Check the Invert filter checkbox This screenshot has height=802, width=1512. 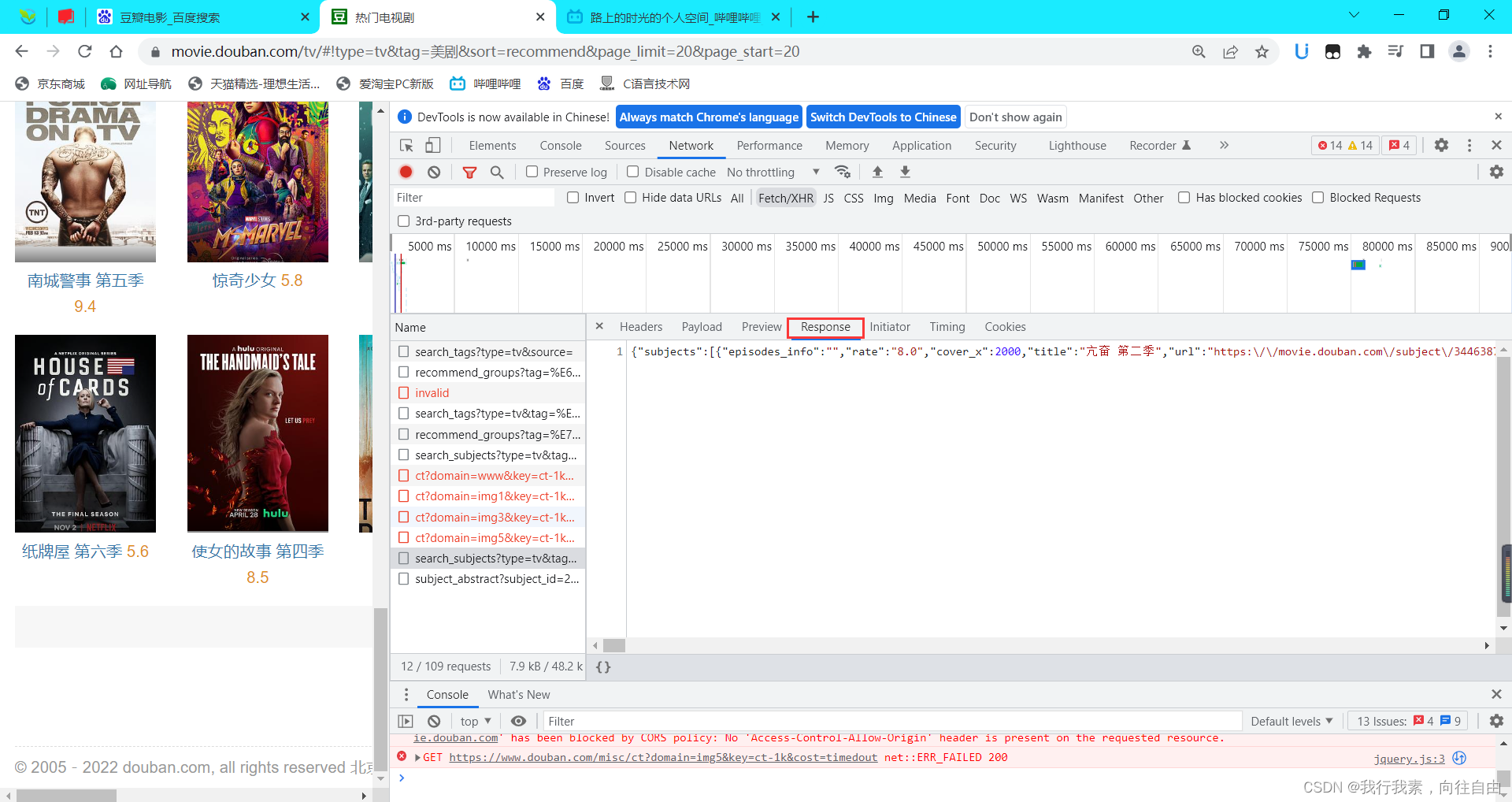point(573,198)
